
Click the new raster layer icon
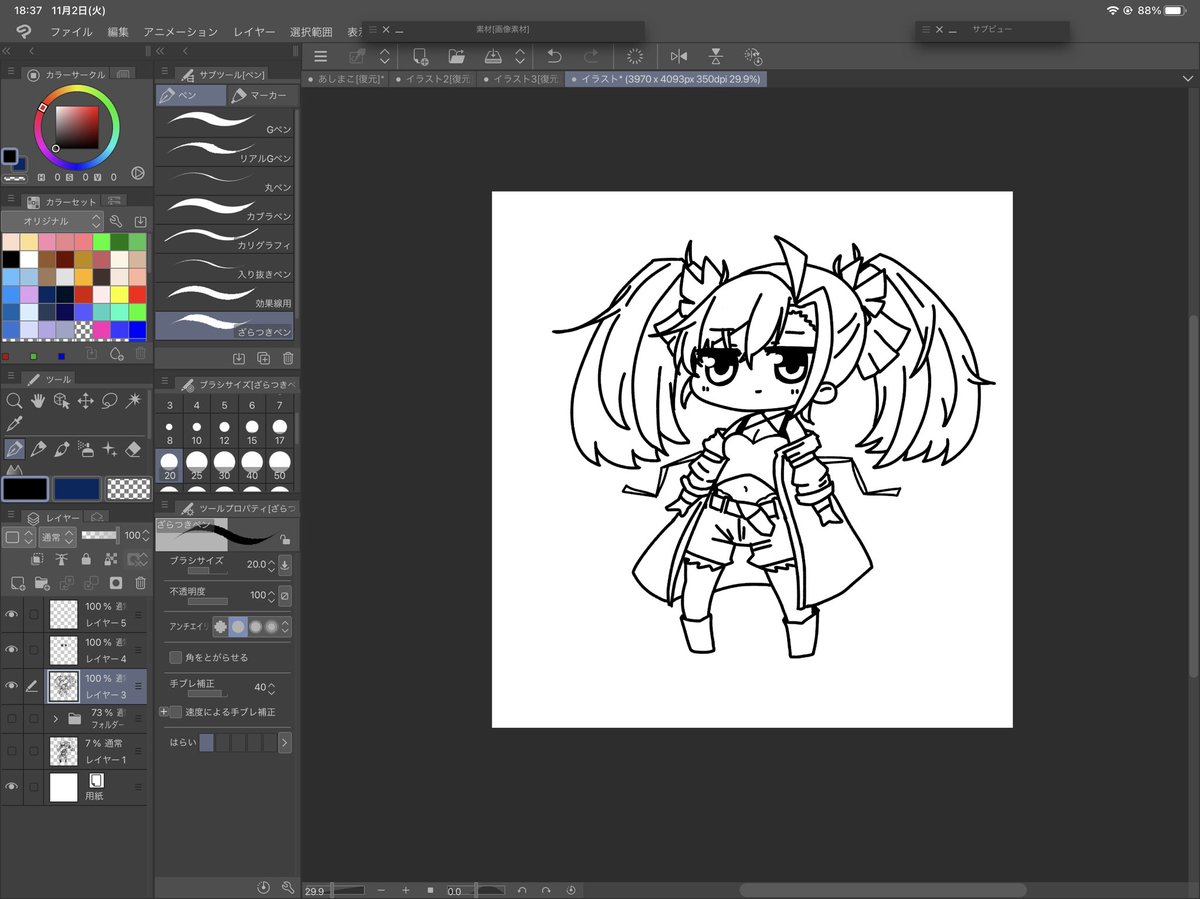[x=17, y=583]
